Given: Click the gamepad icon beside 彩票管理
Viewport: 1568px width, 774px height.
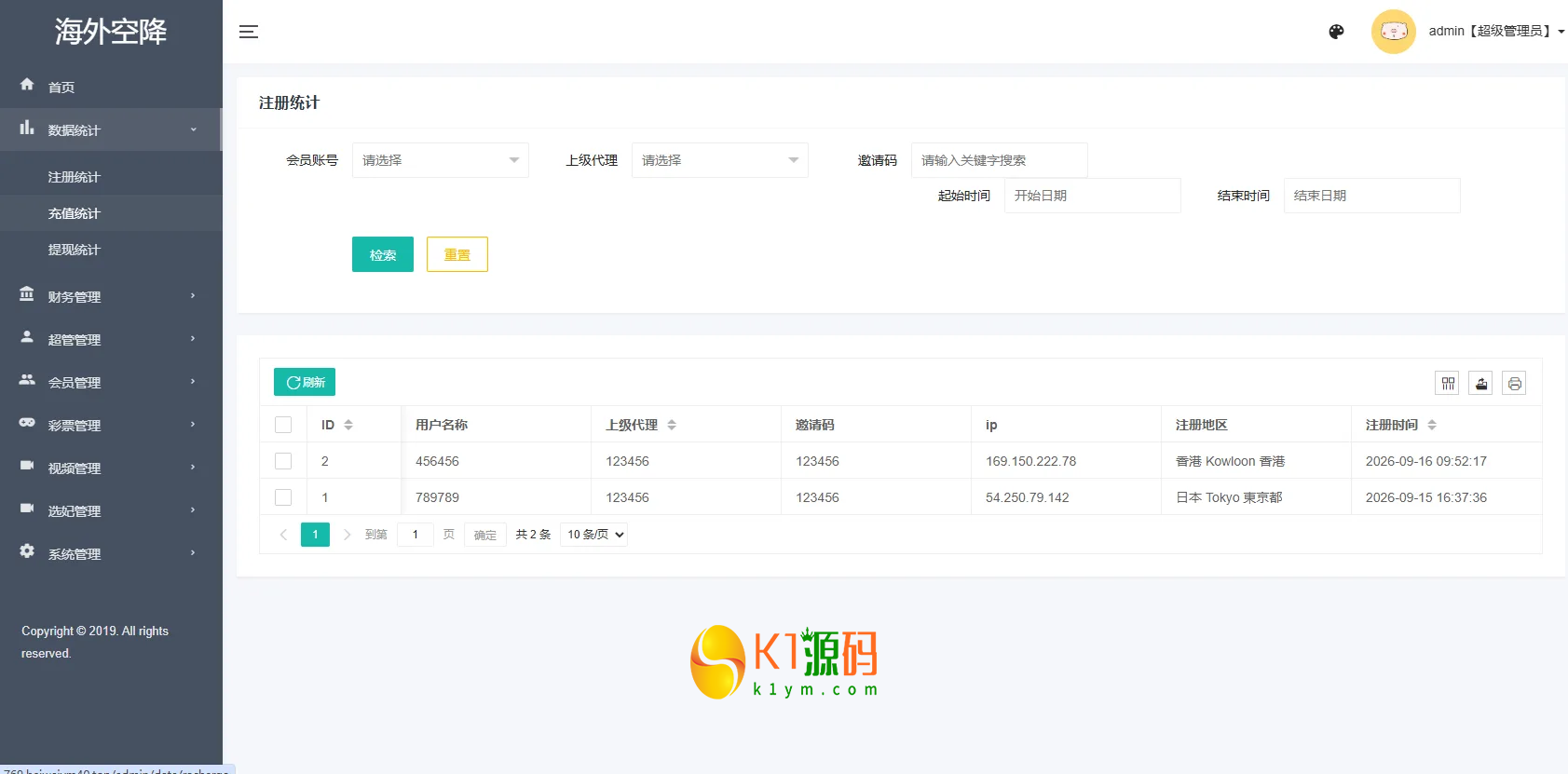Looking at the screenshot, I should pyautogui.click(x=27, y=422).
